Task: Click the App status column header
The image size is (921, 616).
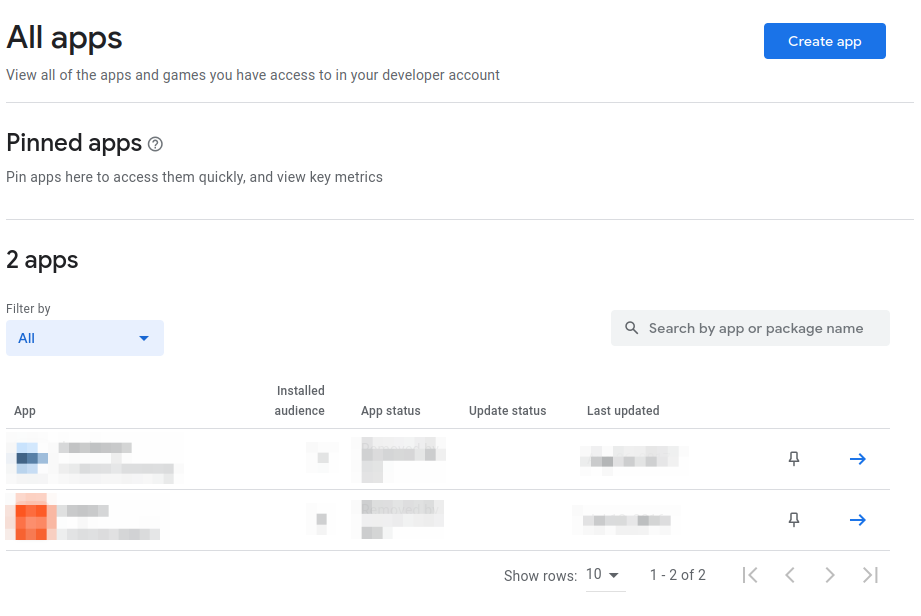Action: (393, 410)
